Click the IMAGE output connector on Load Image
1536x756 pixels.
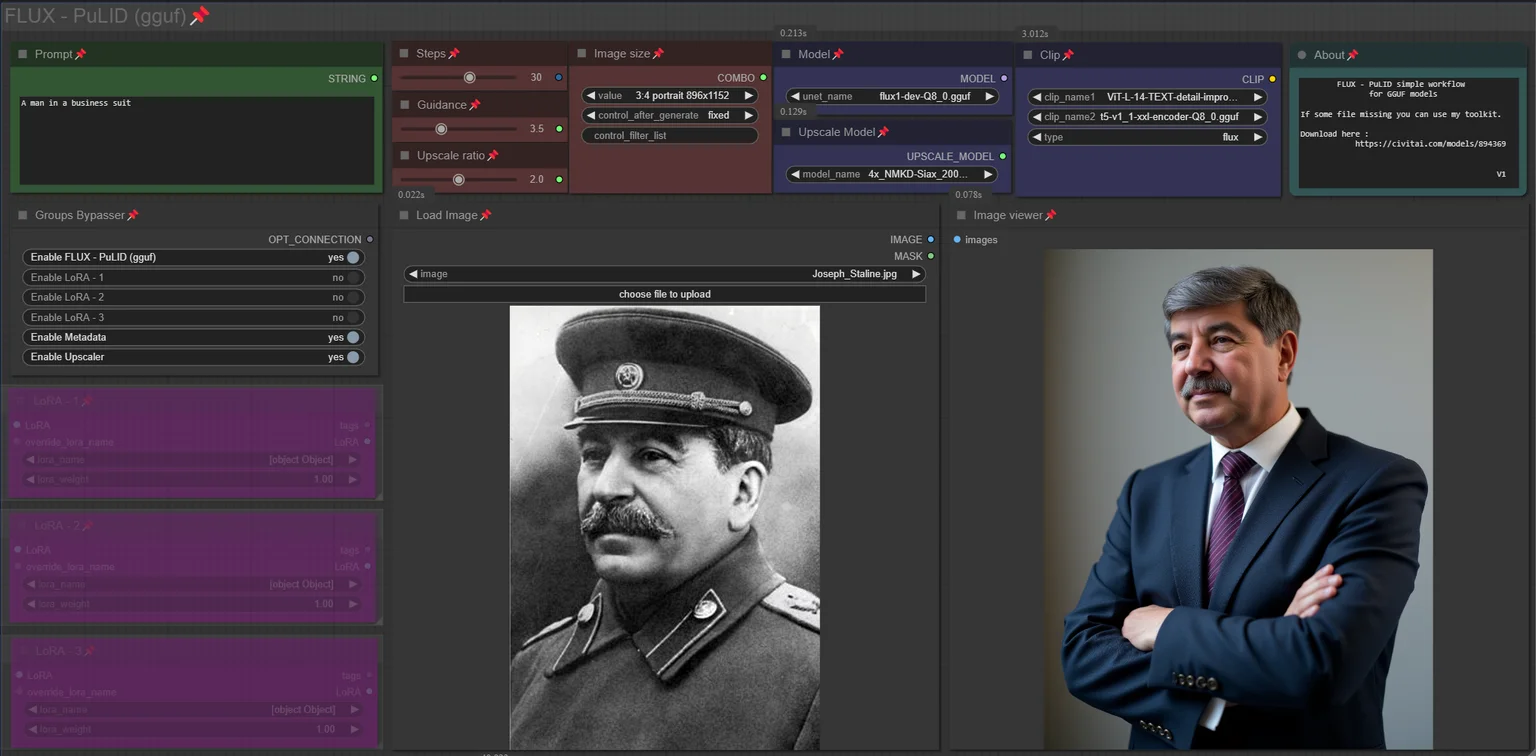tap(931, 239)
